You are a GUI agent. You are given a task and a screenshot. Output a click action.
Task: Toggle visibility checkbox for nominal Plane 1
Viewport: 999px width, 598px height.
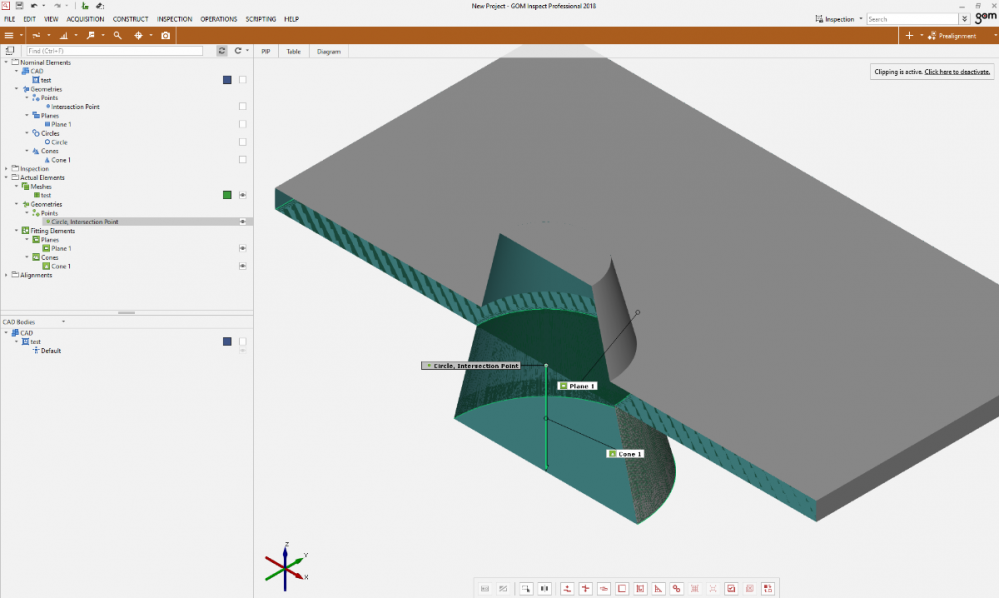click(243, 124)
